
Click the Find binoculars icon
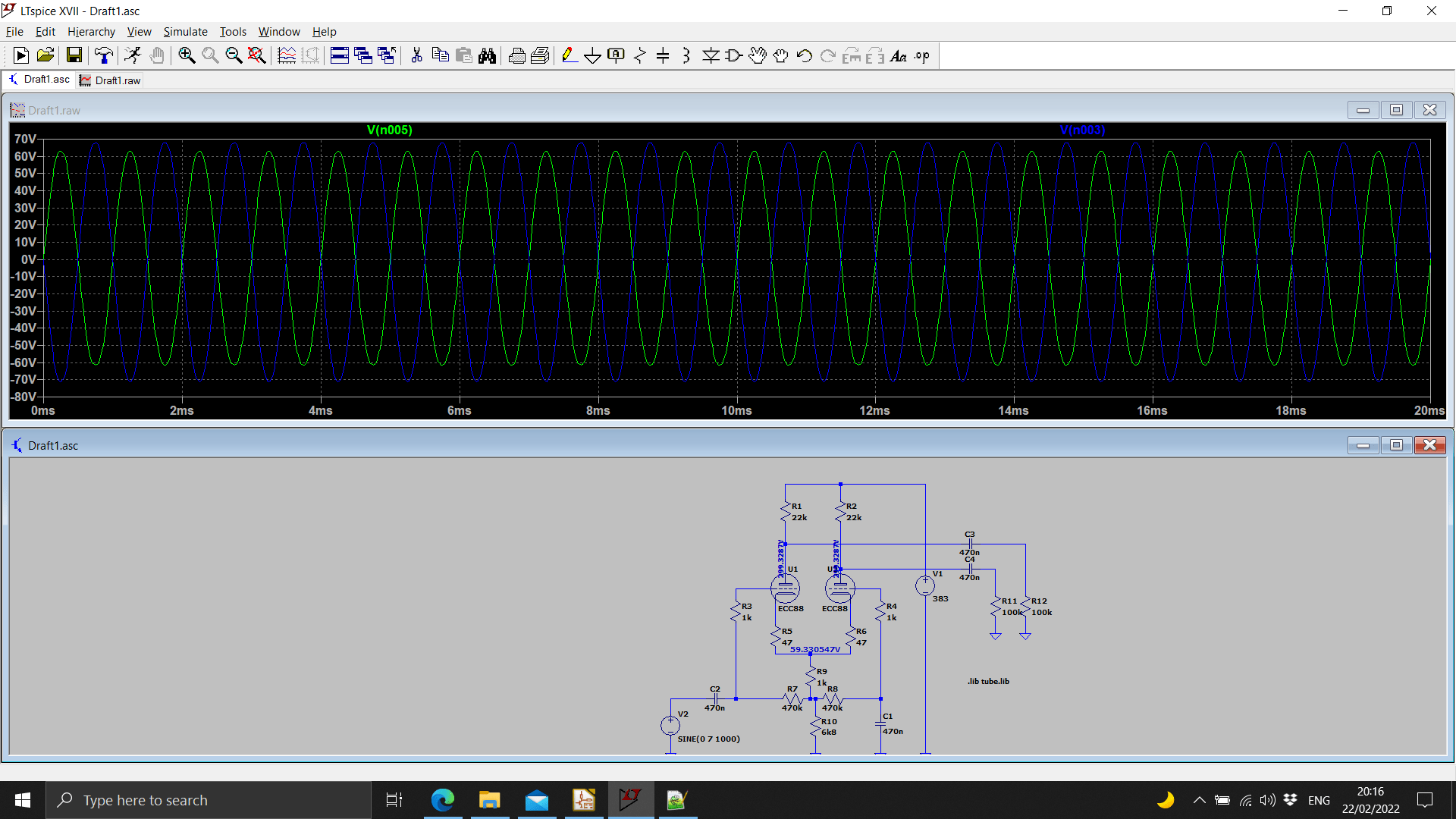[487, 55]
